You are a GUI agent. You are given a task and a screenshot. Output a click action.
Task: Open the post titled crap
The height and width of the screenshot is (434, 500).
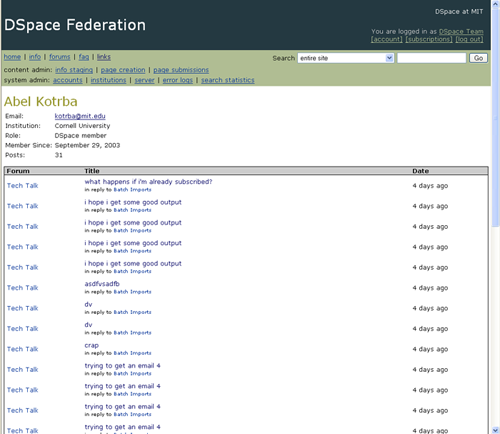92,345
